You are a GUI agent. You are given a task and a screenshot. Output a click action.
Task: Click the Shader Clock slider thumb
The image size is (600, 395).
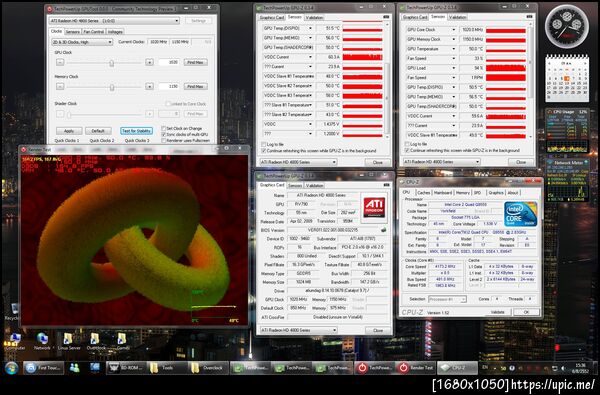click(69, 114)
